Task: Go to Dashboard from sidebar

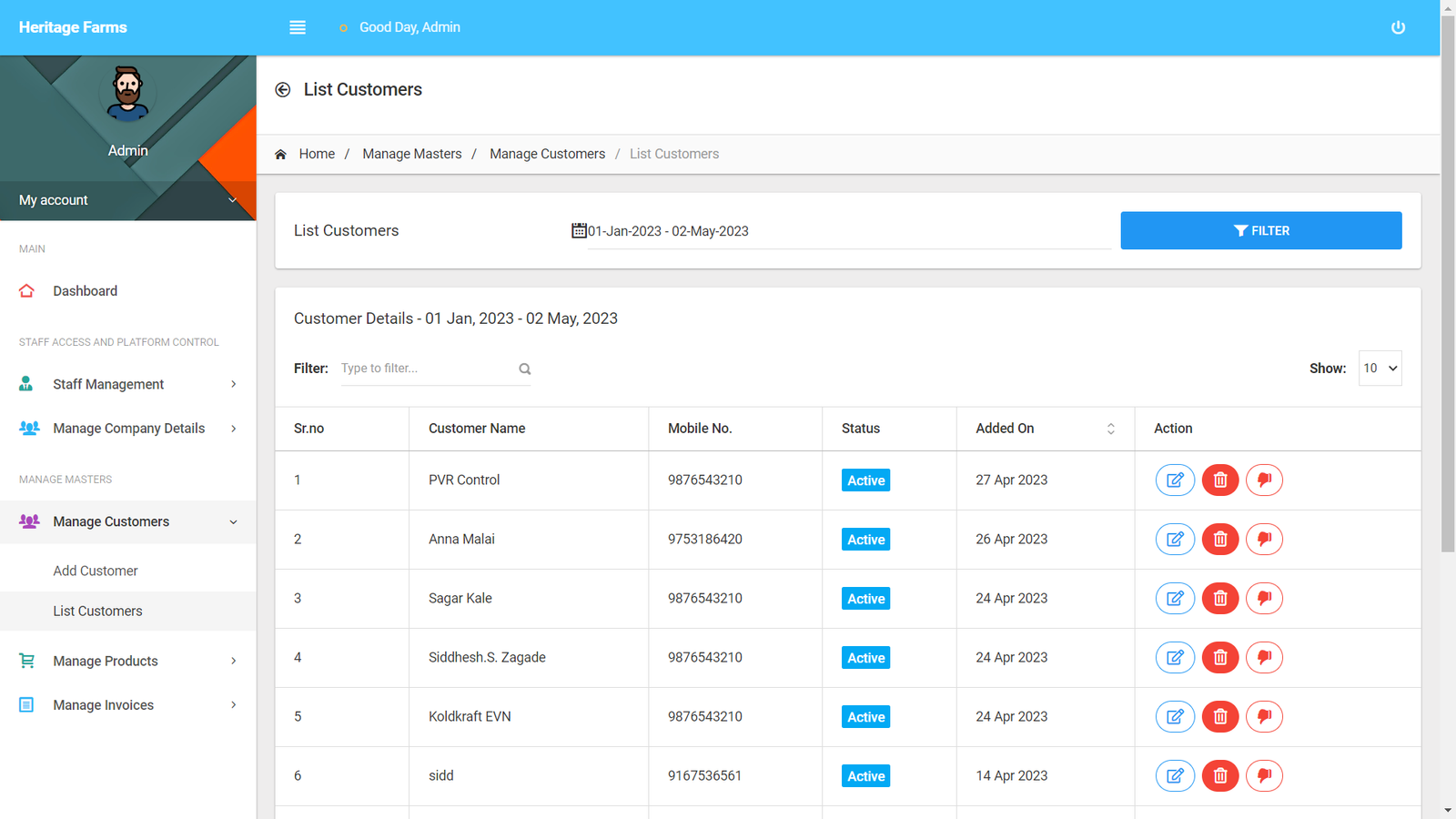Action: [x=85, y=291]
